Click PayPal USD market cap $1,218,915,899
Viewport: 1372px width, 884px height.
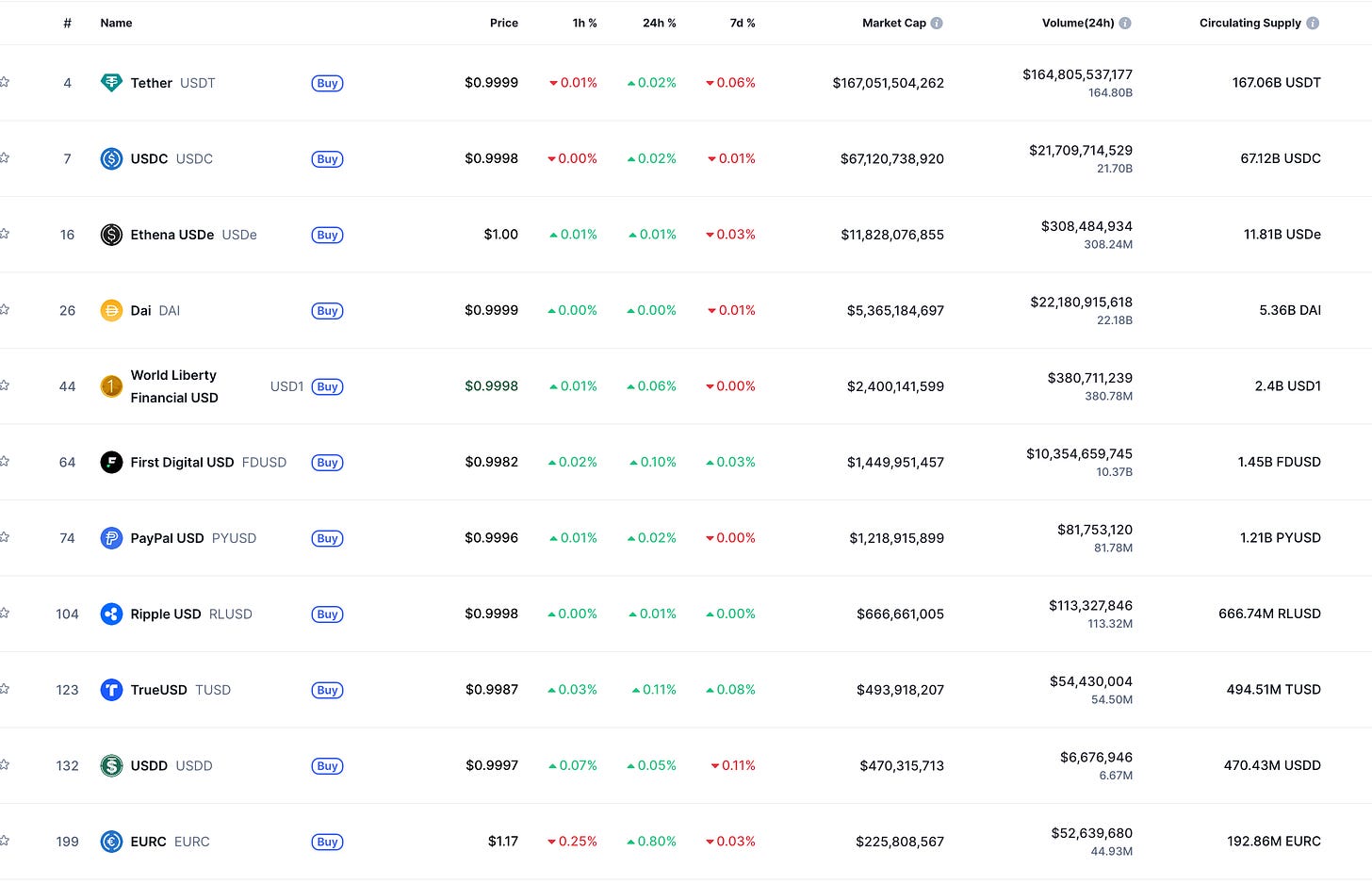pos(896,538)
